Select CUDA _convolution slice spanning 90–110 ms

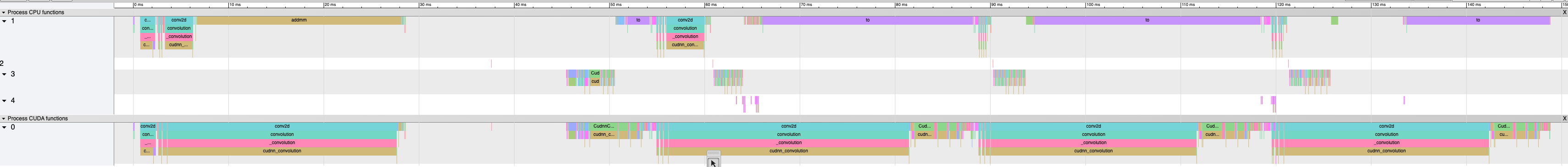click(1093, 143)
